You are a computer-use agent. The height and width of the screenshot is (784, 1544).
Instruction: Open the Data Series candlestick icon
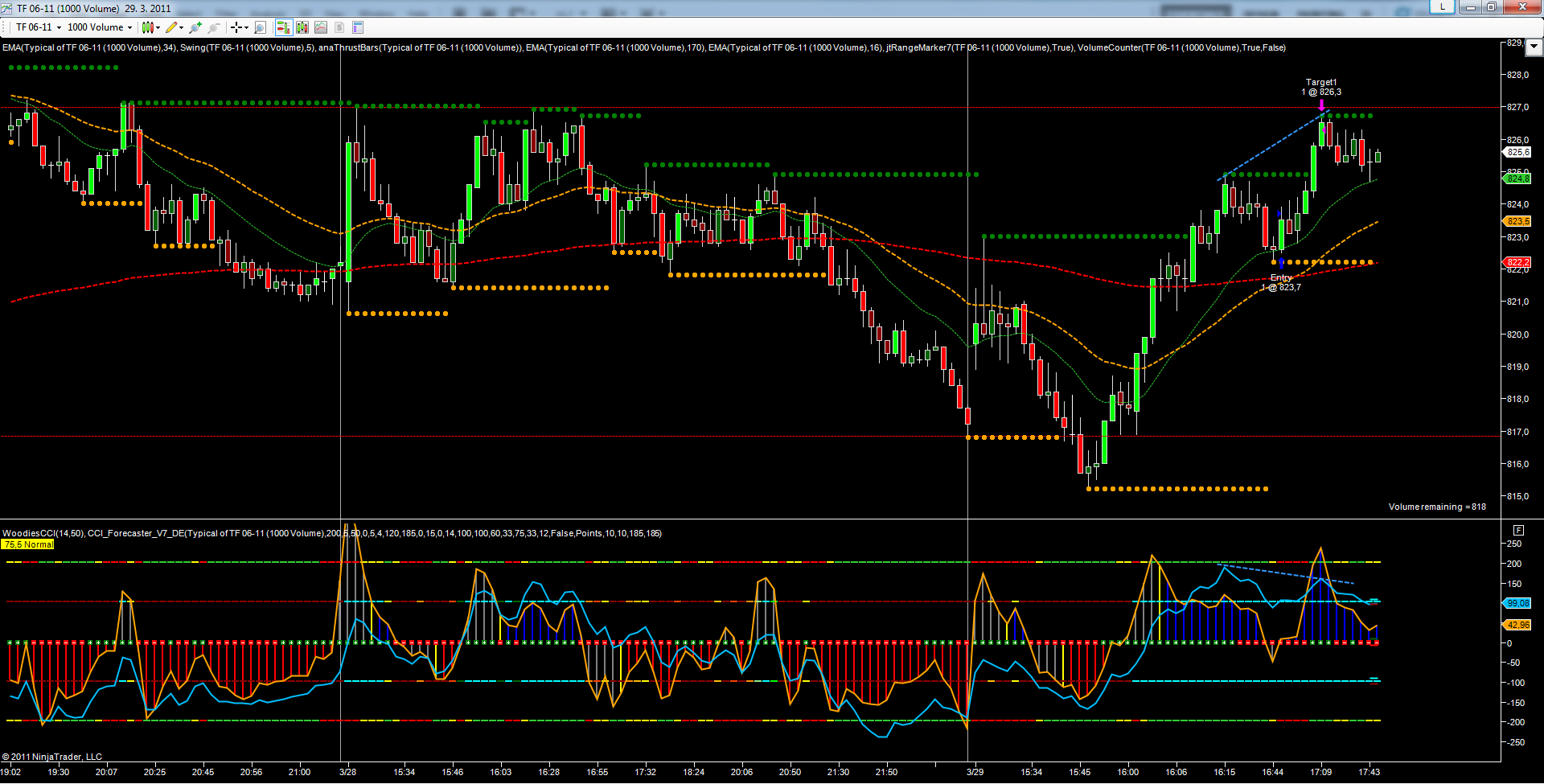(302, 27)
